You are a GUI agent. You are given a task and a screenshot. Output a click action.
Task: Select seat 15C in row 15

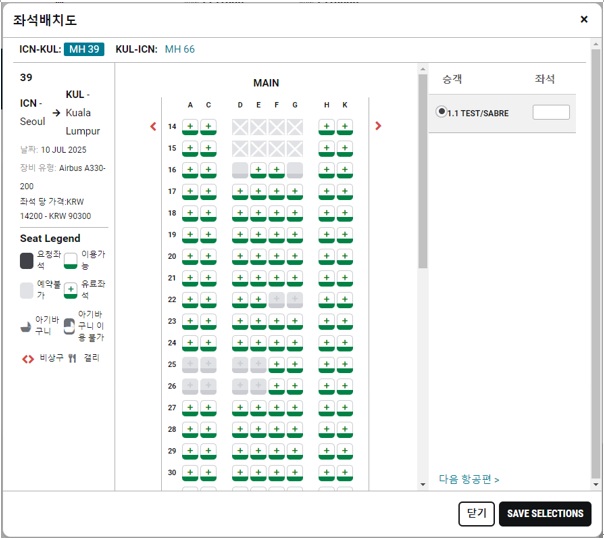point(208,148)
